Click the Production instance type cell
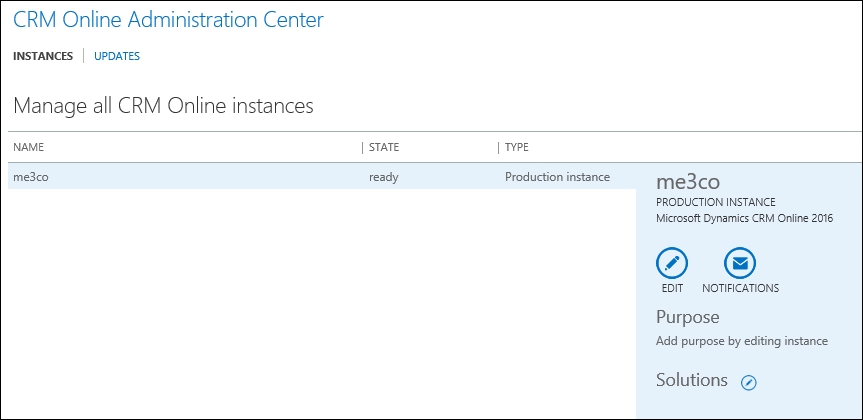 pos(557,177)
